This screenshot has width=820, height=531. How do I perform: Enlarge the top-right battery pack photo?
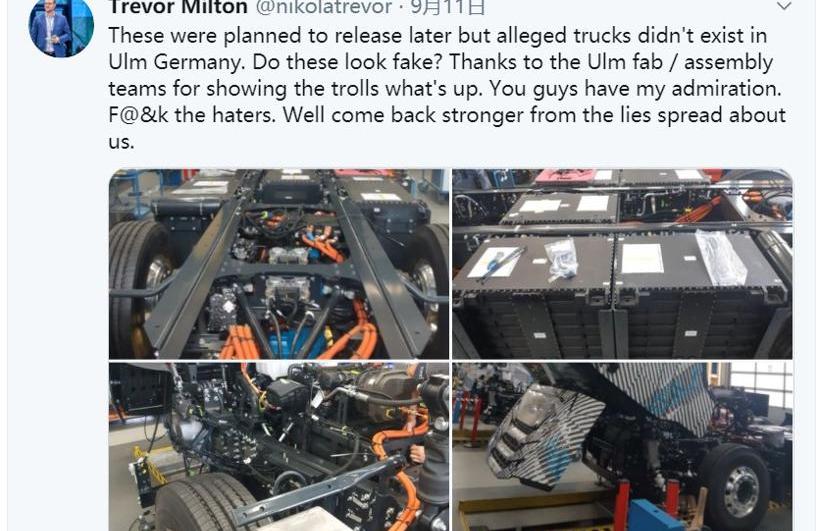coord(622,264)
